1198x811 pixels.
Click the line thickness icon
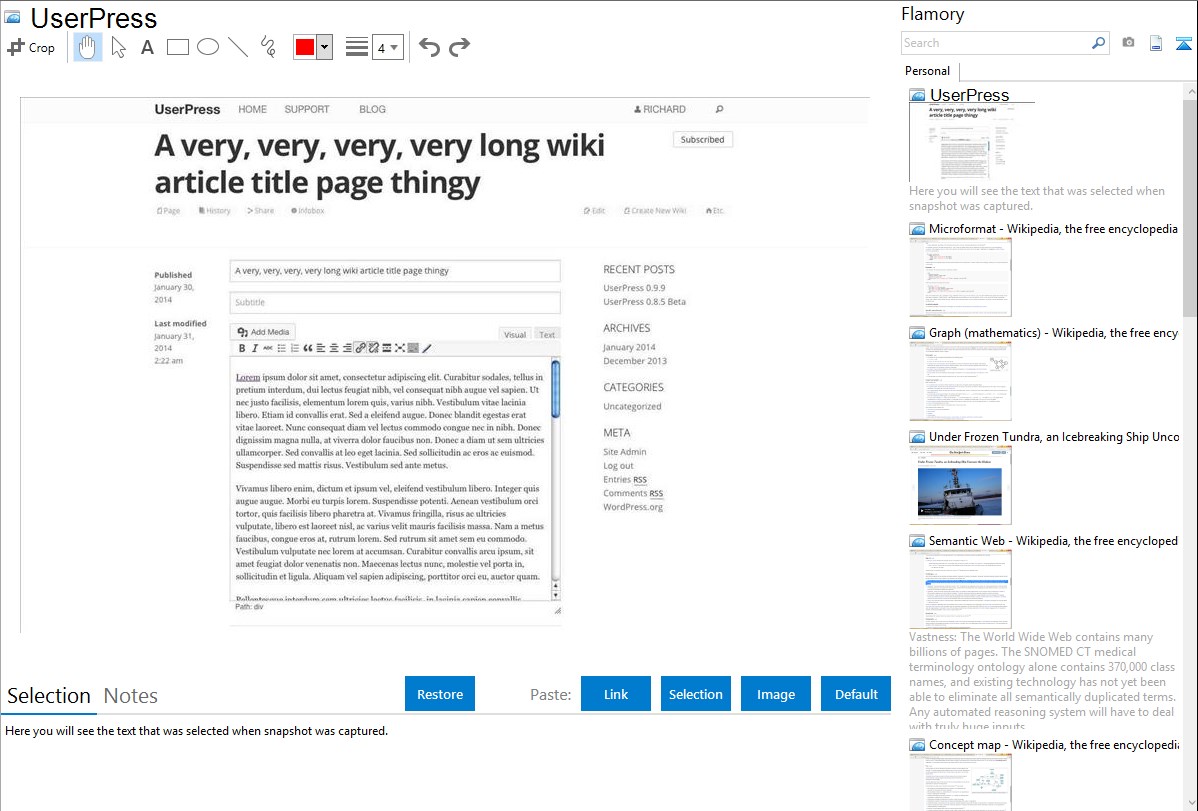[357, 47]
